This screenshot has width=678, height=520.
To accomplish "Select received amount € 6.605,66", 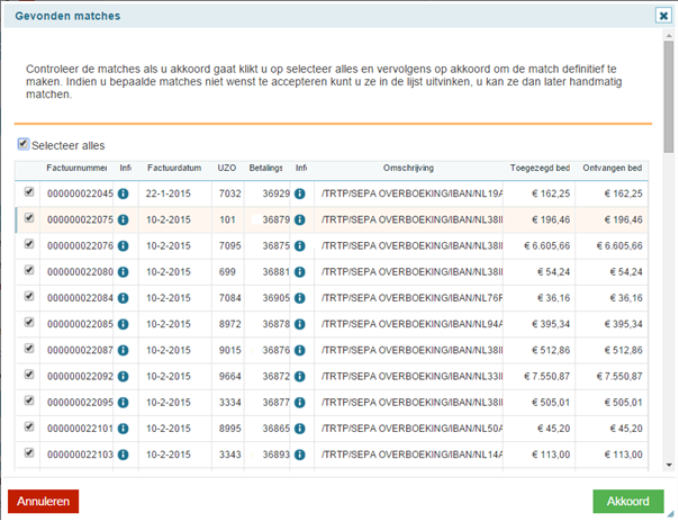I will tap(619, 246).
